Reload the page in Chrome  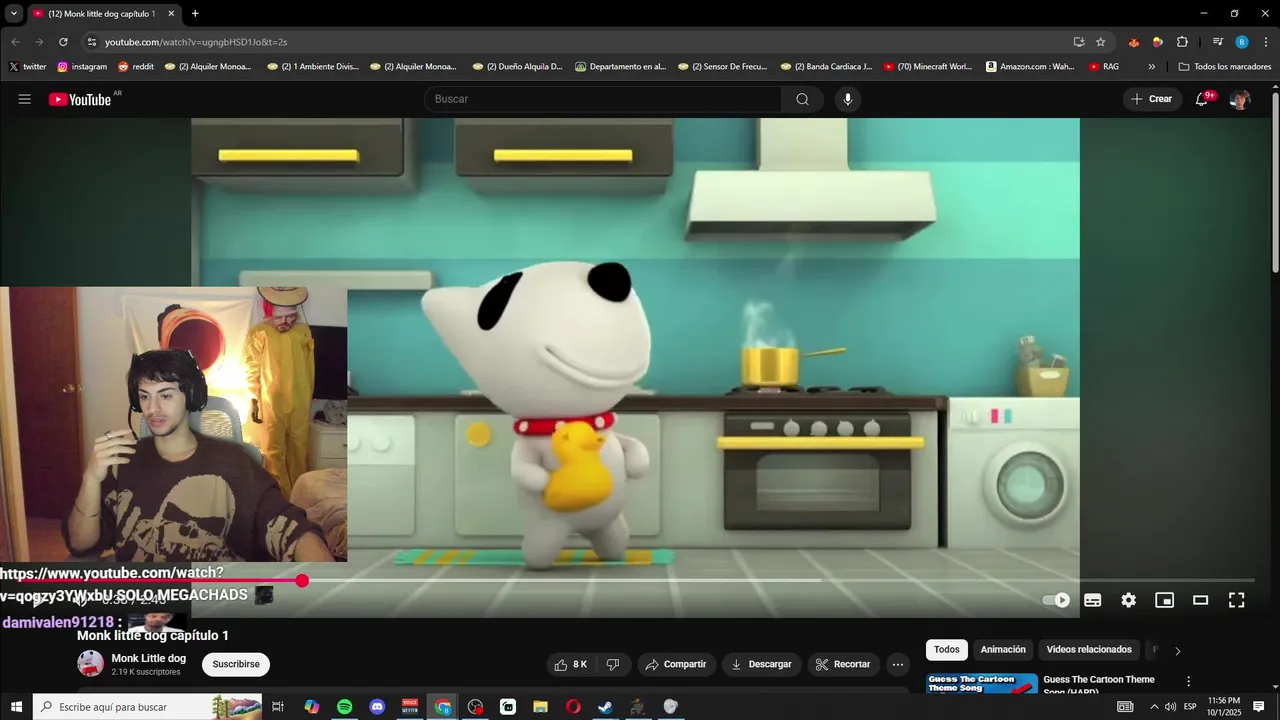63,42
